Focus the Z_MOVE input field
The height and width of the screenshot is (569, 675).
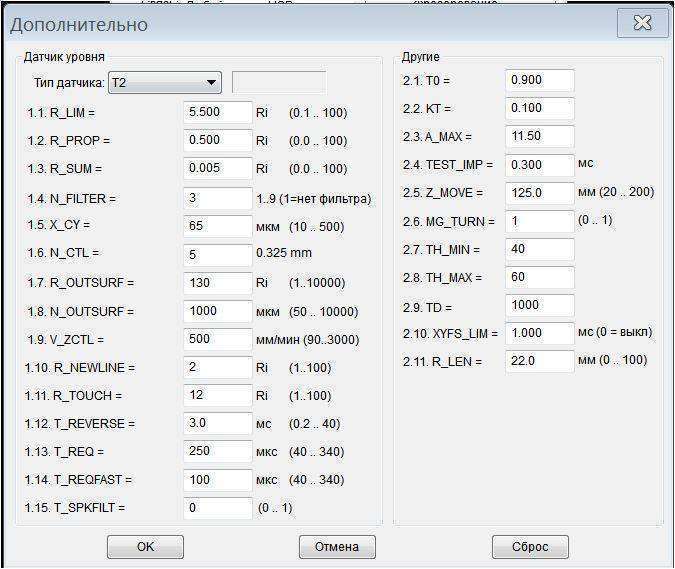pos(540,192)
